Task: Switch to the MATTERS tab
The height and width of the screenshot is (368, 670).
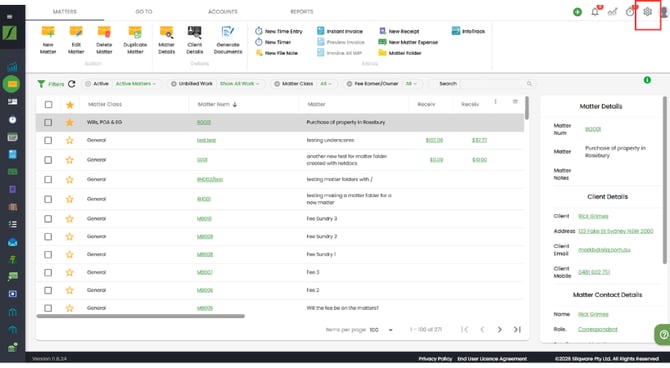Action: (65, 12)
